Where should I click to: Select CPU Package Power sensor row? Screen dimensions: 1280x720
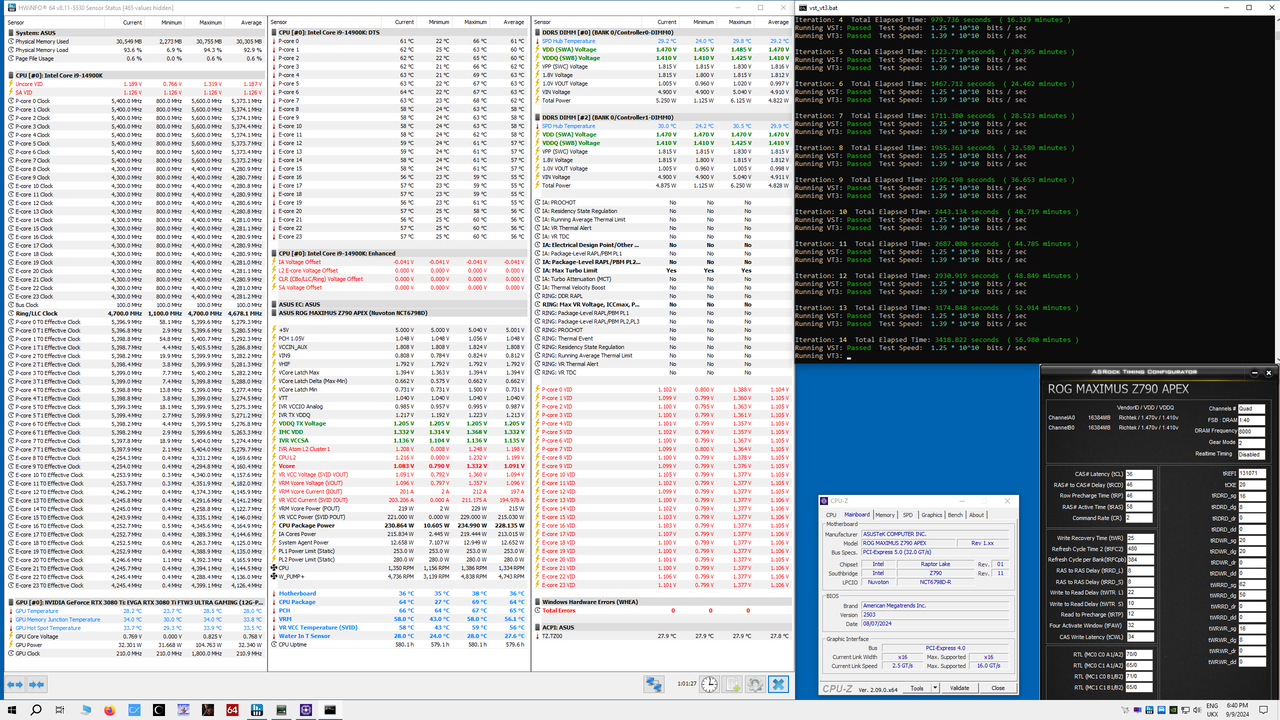click(398, 525)
